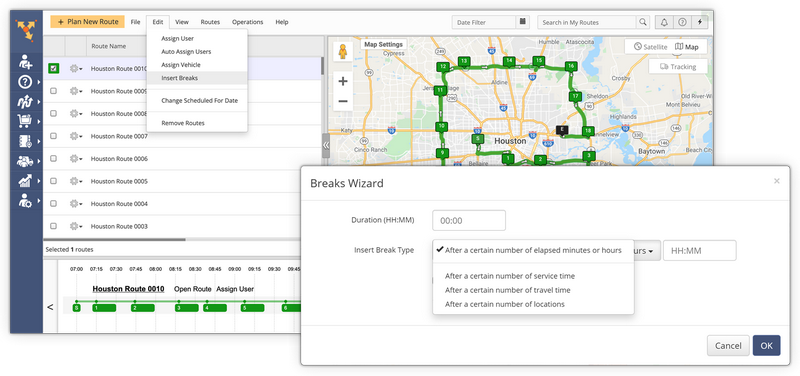Close the Breaks Wizard dialog
800x376 pixels.
(777, 181)
